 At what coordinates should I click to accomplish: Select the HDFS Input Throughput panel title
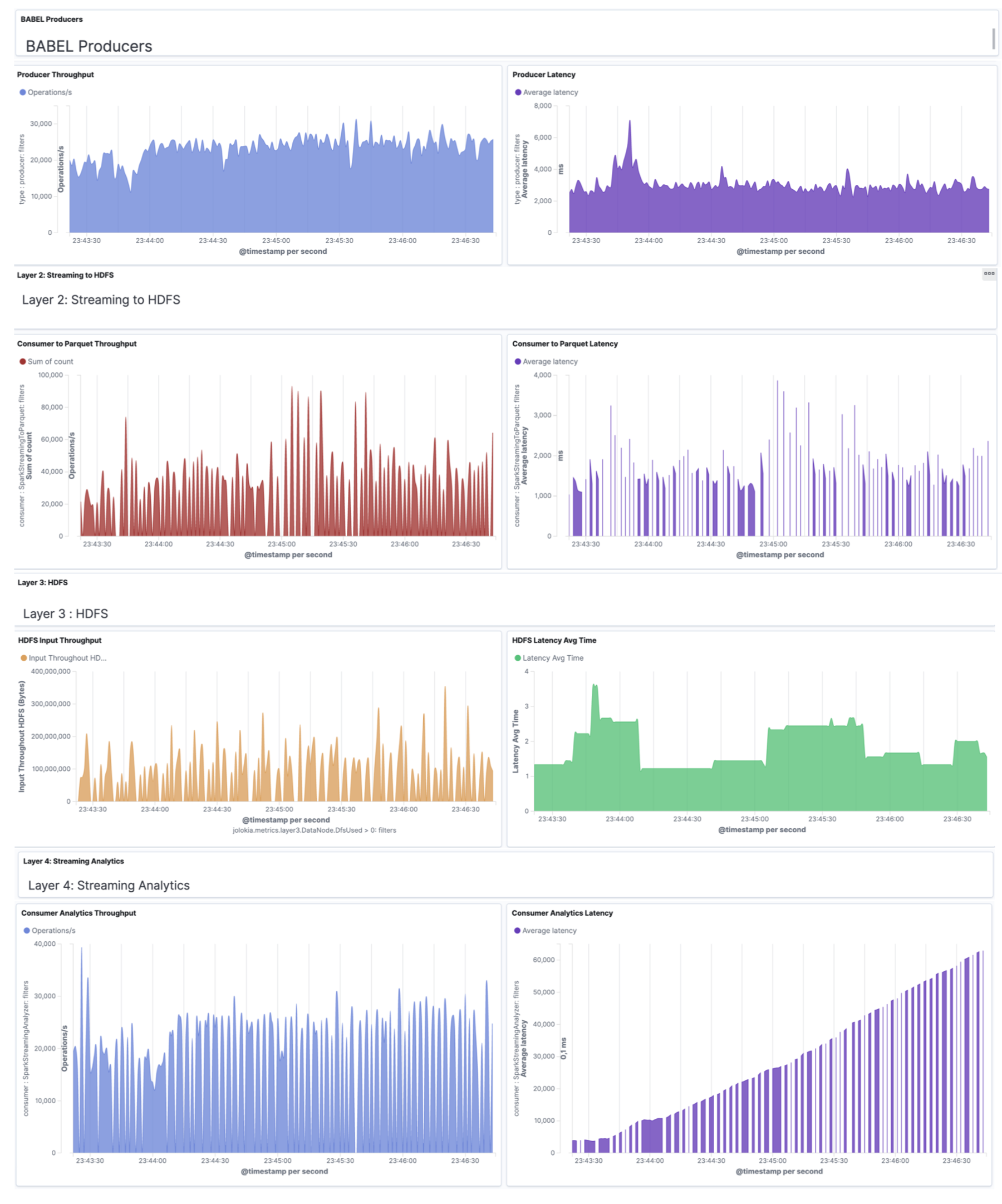(60, 641)
